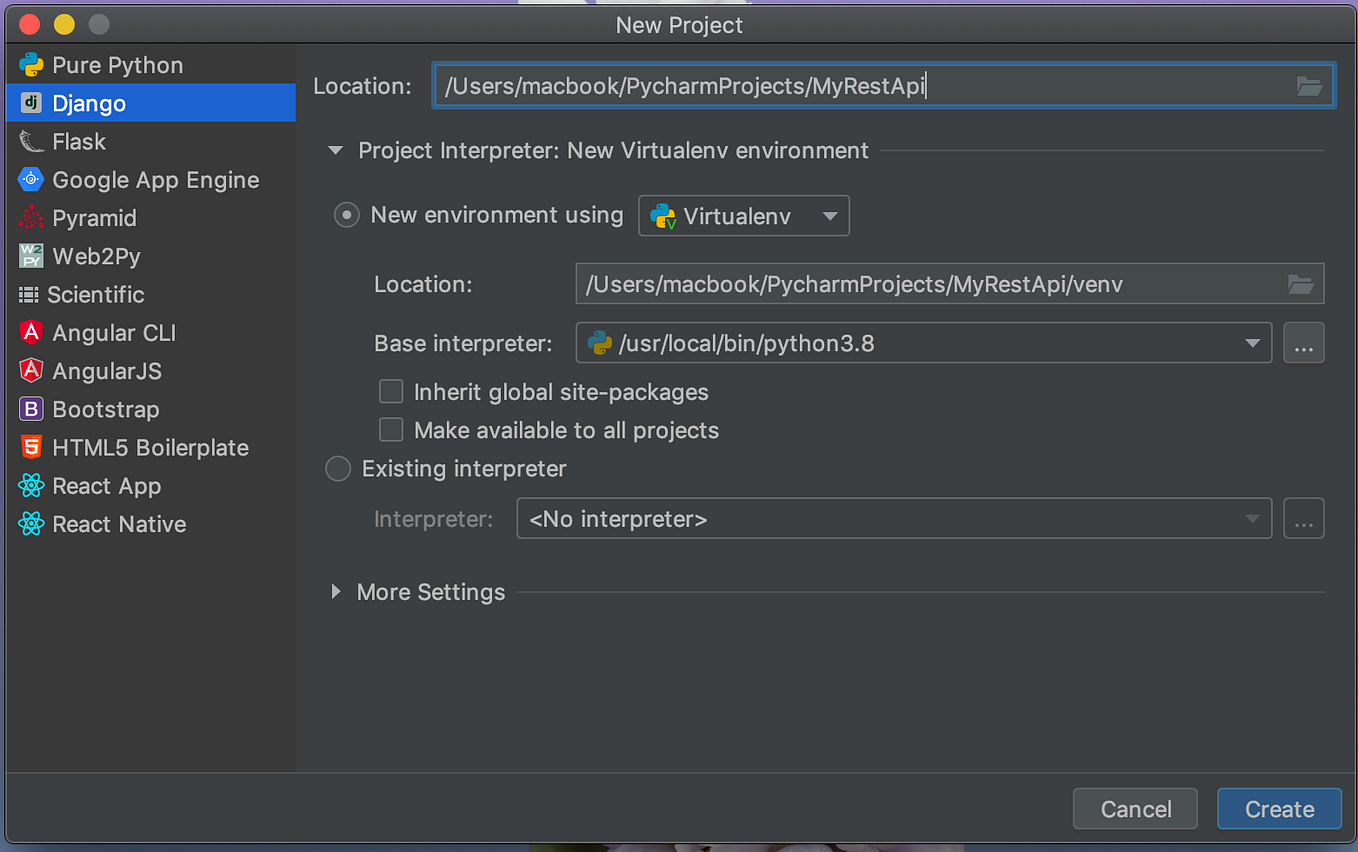This screenshot has width=1358, height=852.
Task: Choose the Scientific project type icon
Action: (x=32, y=294)
